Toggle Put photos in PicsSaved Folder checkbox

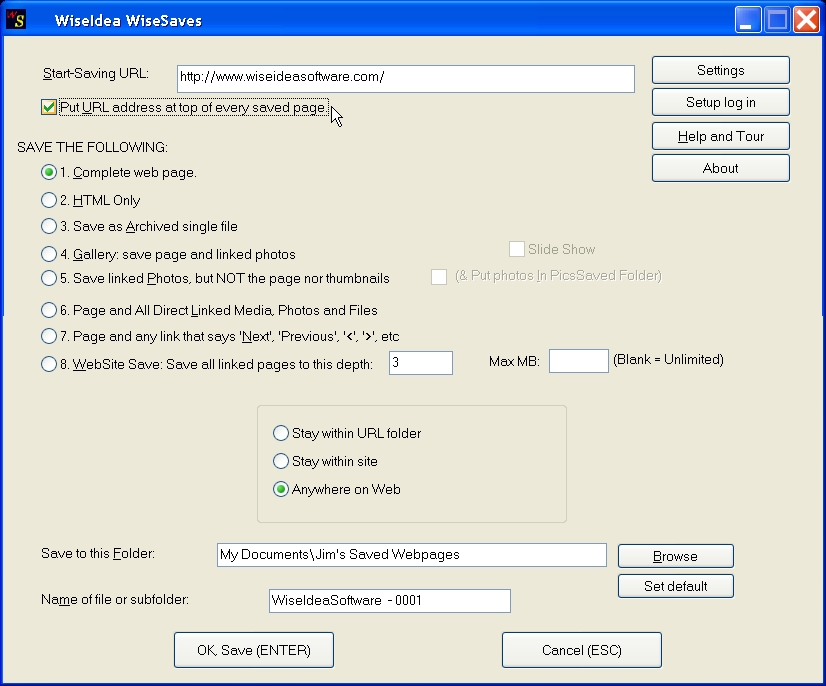pos(439,277)
